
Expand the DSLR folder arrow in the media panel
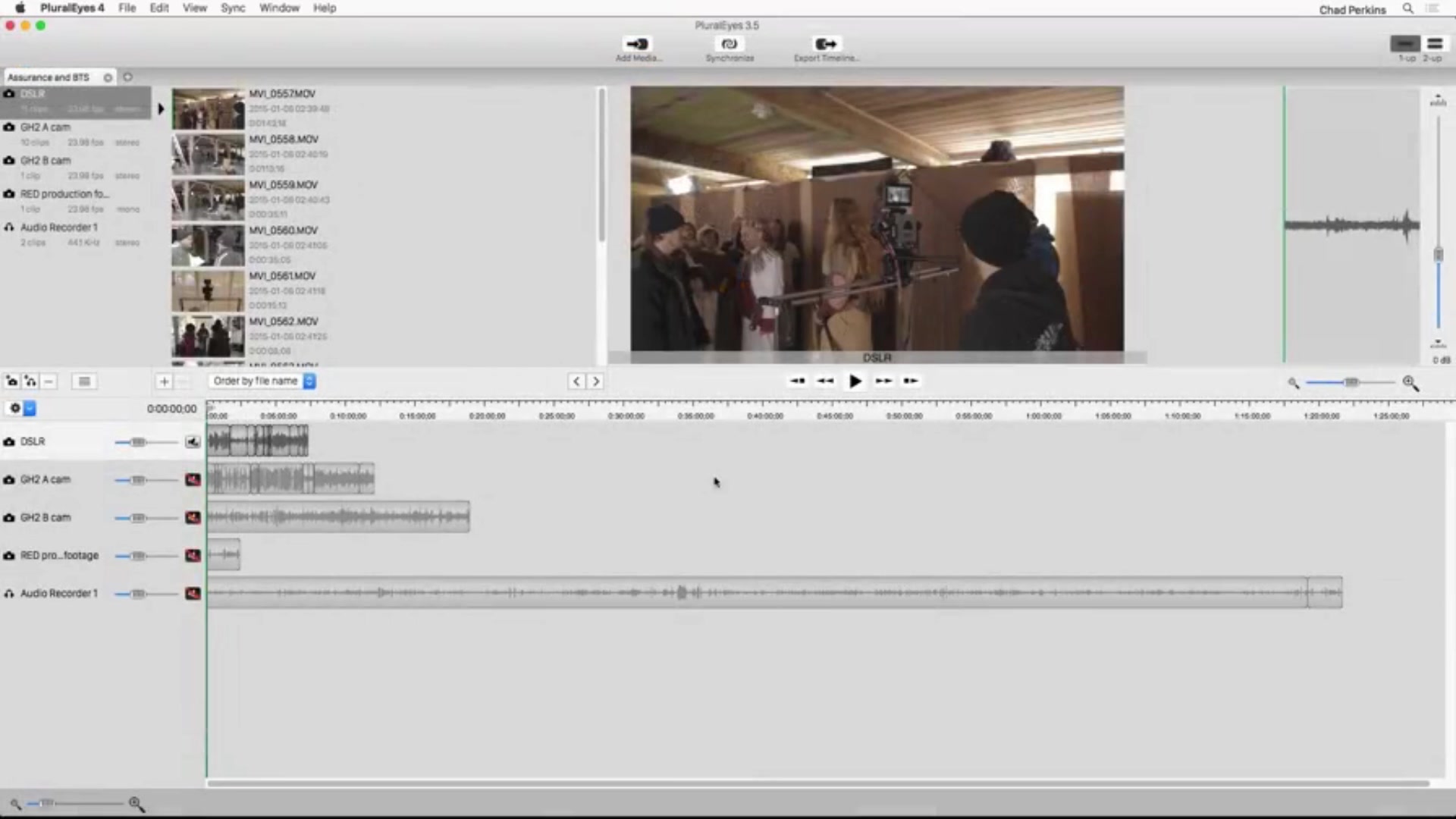(x=161, y=108)
